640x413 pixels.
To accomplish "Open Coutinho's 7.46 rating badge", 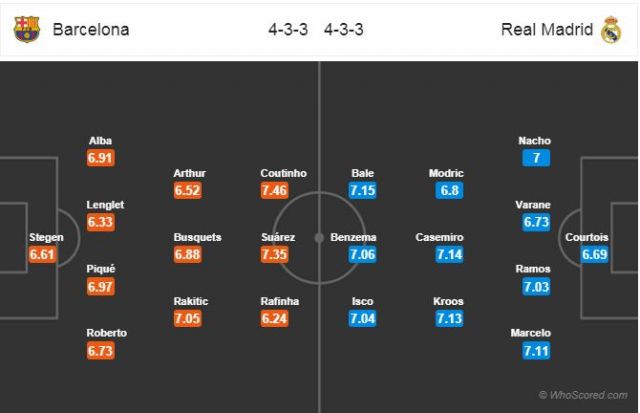I will (275, 190).
